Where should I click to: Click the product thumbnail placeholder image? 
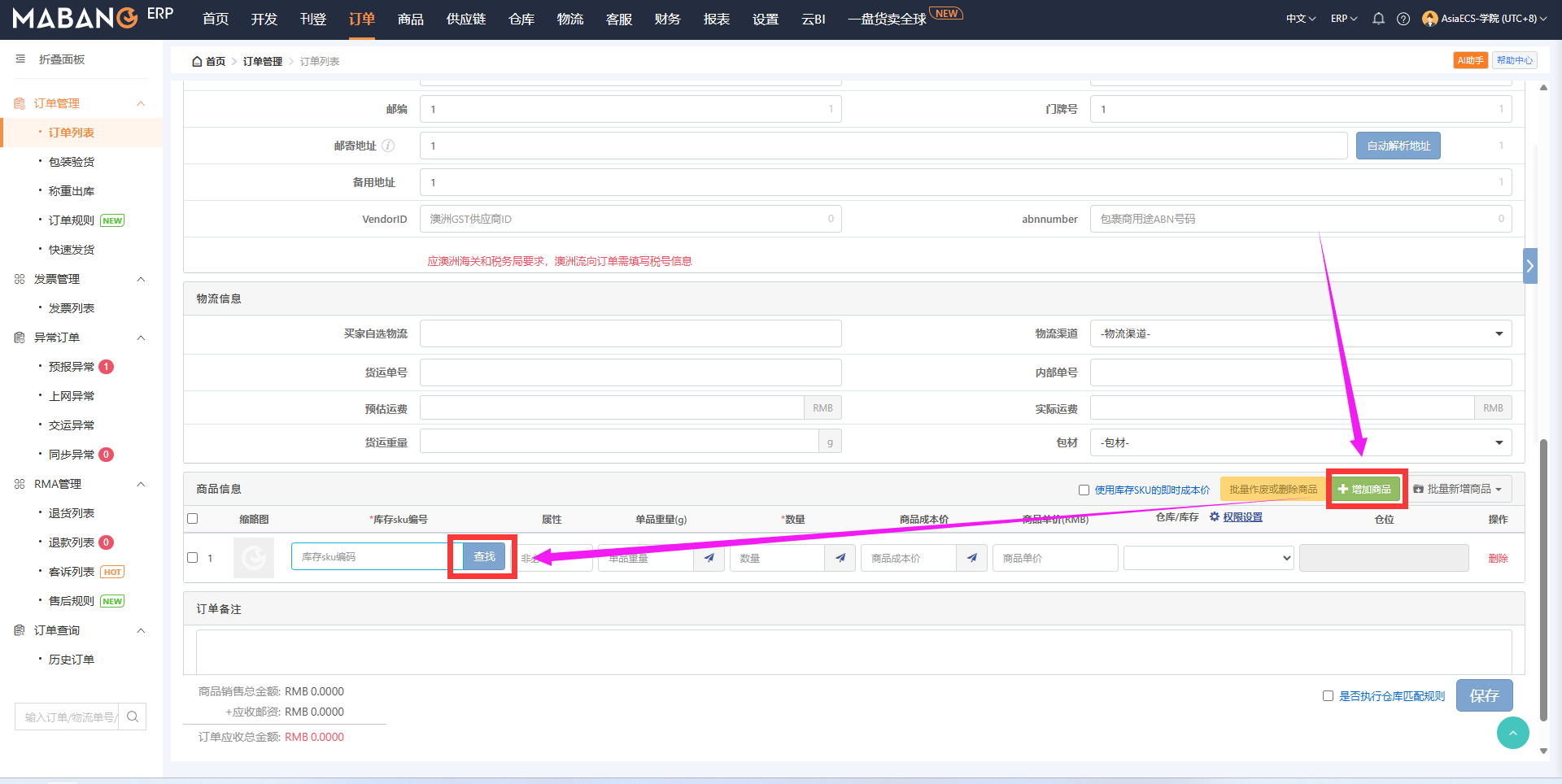pyautogui.click(x=254, y=558)
